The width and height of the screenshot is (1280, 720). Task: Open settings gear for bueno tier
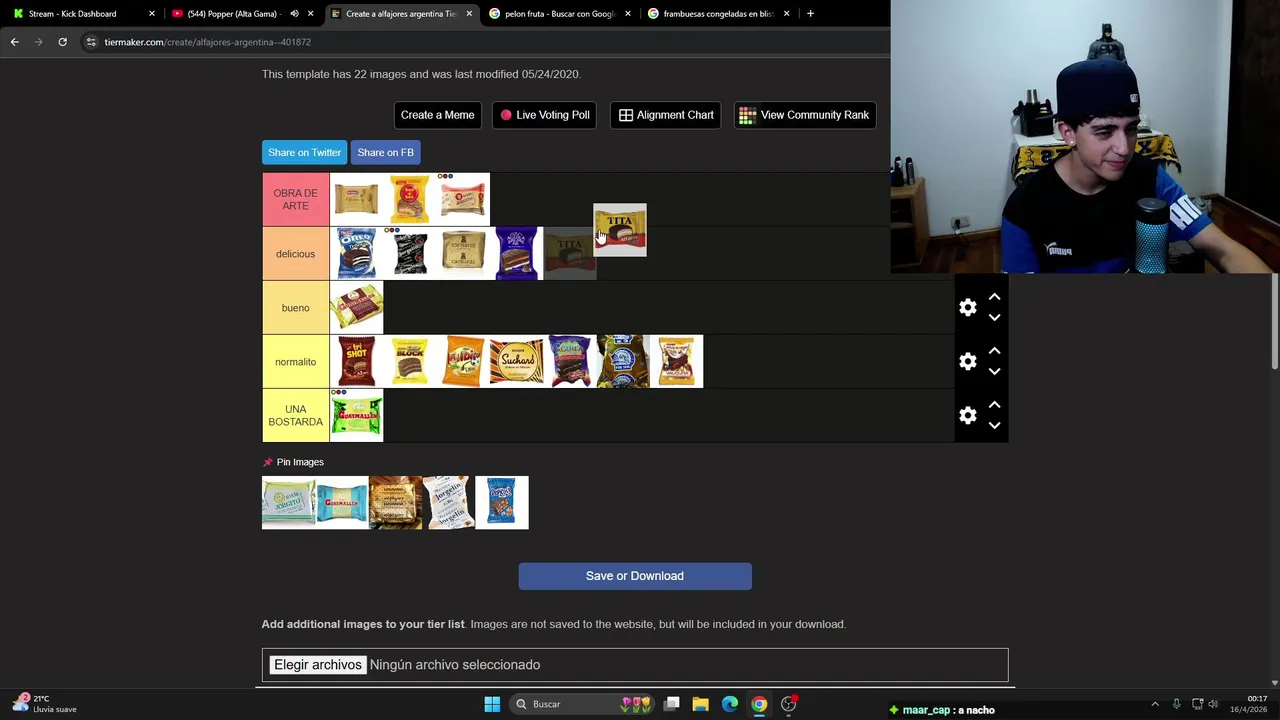coord(967,308)
